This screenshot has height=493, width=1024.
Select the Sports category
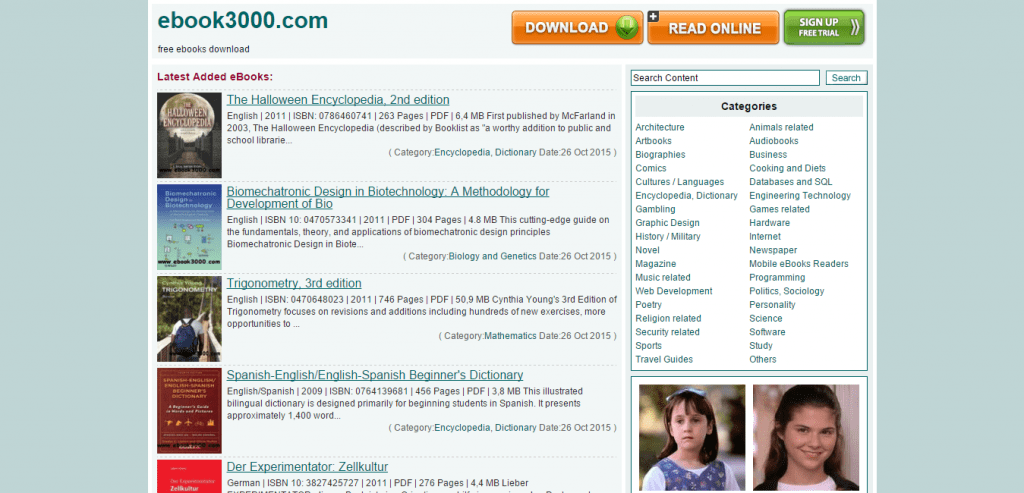[648, 346]
